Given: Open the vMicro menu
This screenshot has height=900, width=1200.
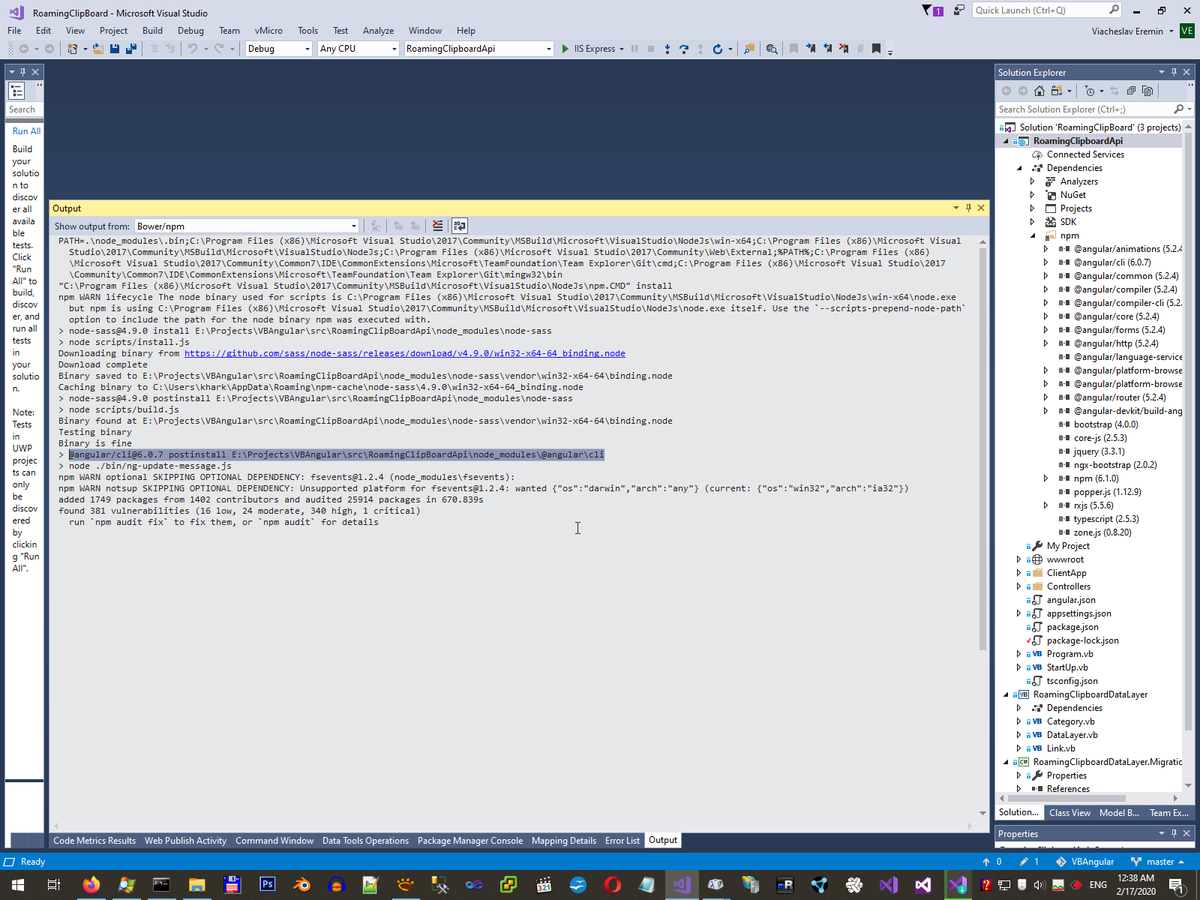Looking at the screenshot, I should pyautogui.click(x=268, y=30).
